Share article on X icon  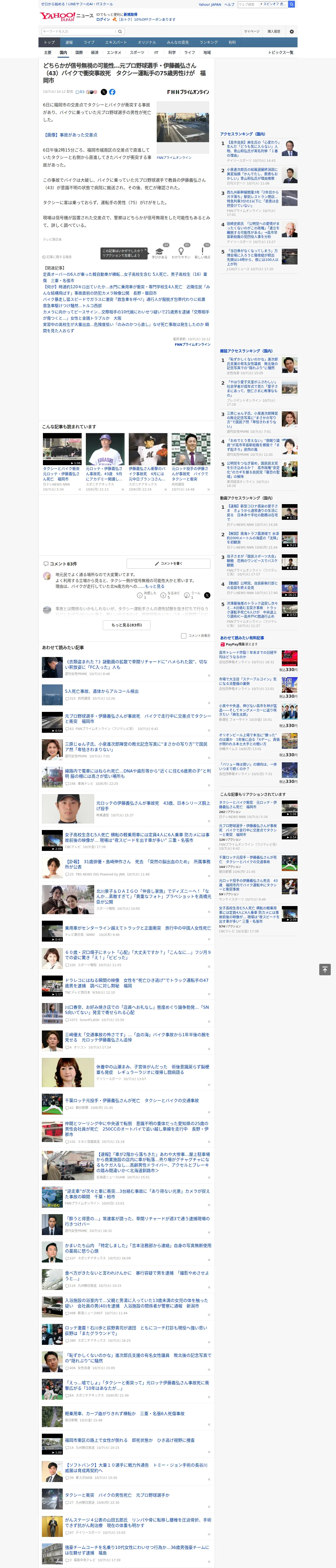(x=104, y=92)
